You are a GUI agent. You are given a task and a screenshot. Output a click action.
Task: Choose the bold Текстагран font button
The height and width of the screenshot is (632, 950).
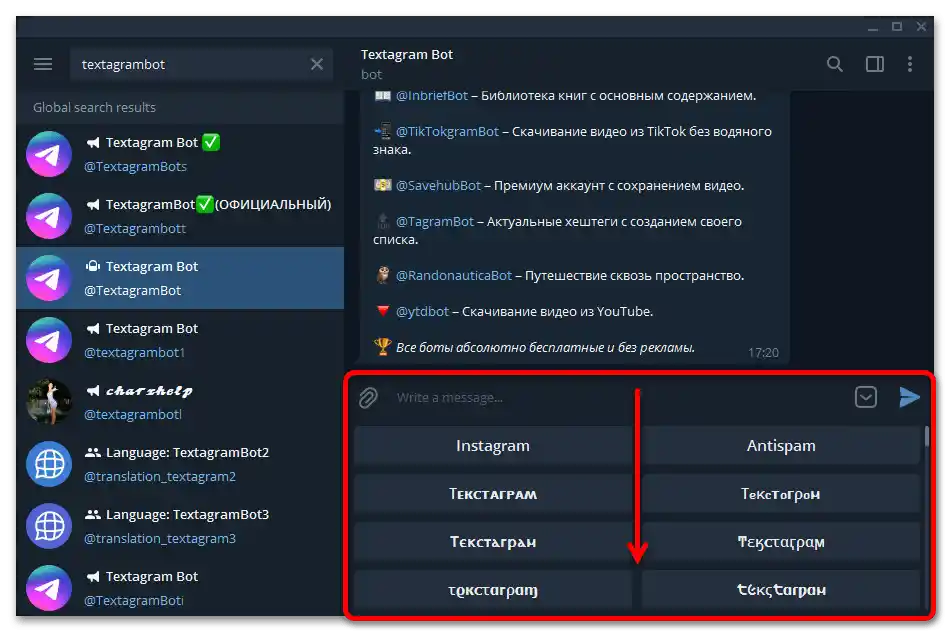pos(493,542)
